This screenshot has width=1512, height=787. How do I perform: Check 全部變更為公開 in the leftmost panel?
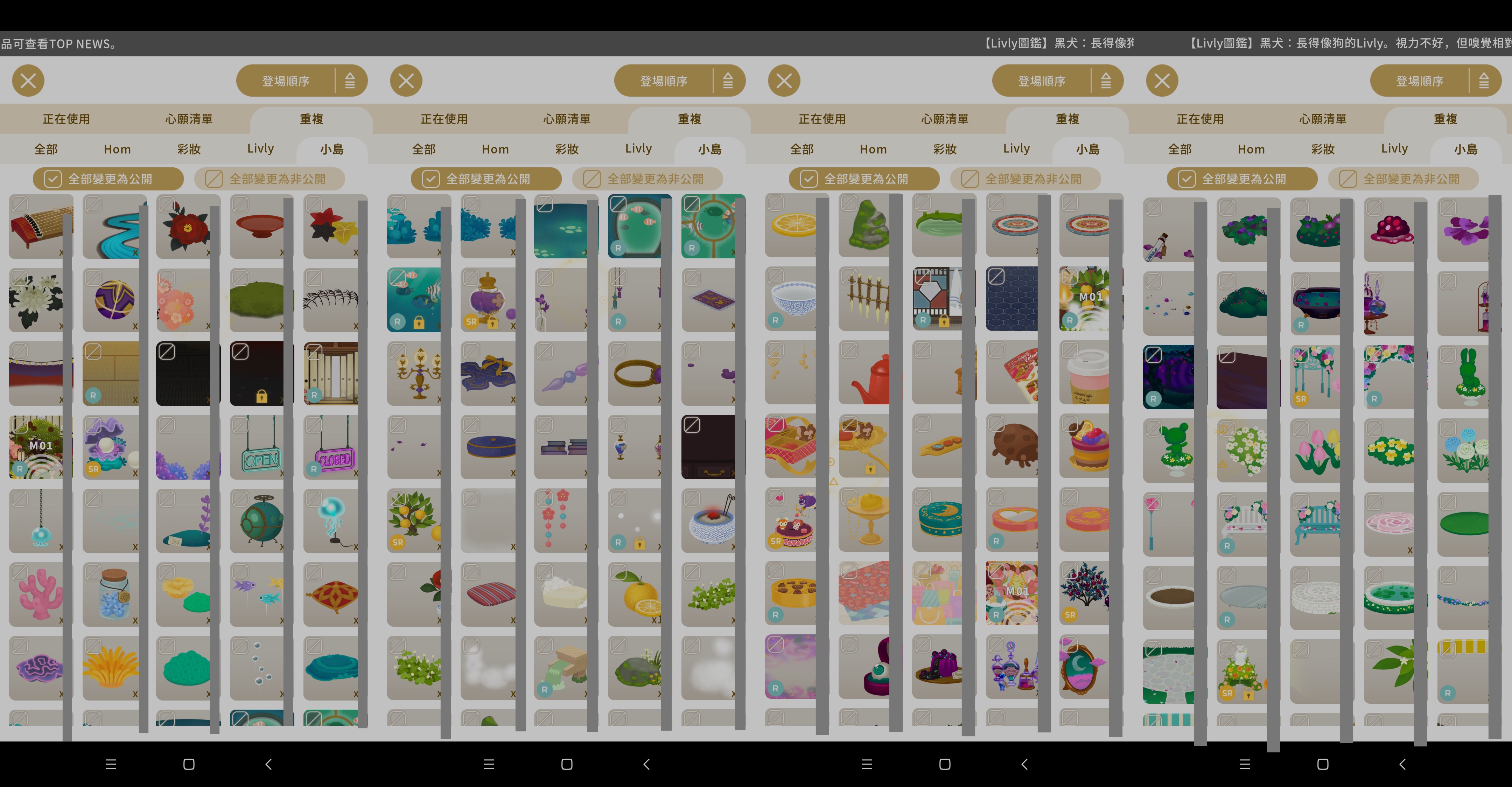point(108,179)
